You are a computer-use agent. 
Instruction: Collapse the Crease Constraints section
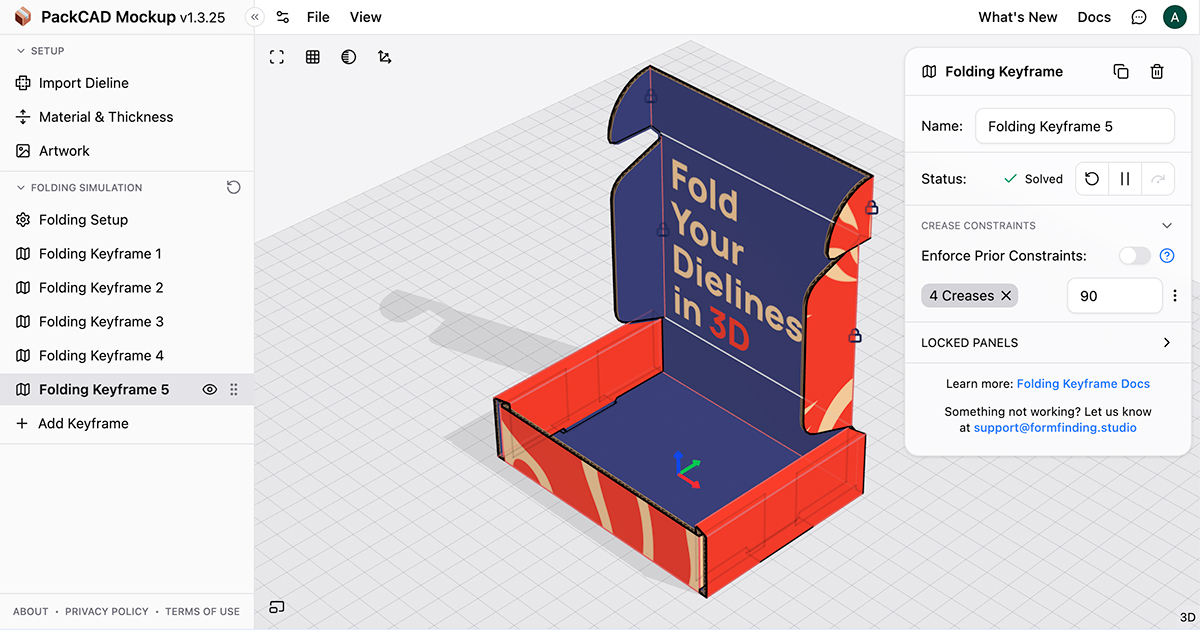coord(1166,225)
